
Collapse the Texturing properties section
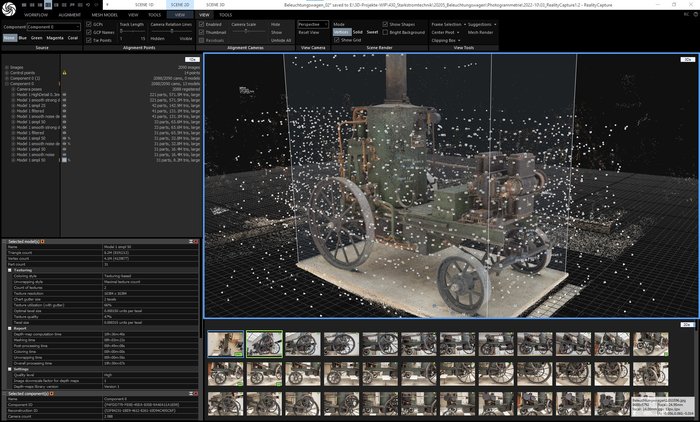8,269
